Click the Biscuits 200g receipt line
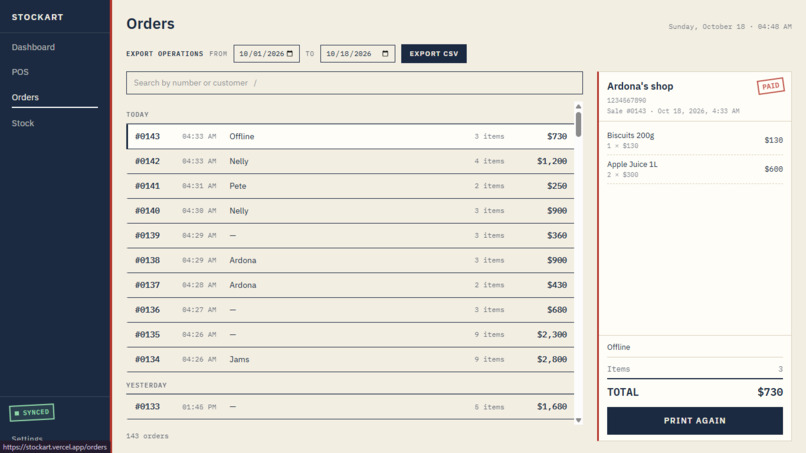The width and height of the screenshot is (806, 453). point(694,140)
